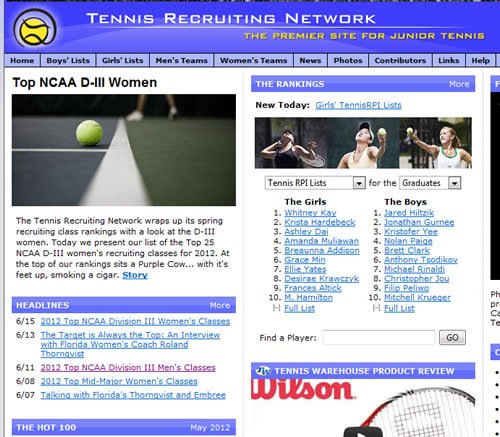The image size is (500, 437).
Task: Click the Tennis Warehouse Product Review header
Action: pos(363,371)
